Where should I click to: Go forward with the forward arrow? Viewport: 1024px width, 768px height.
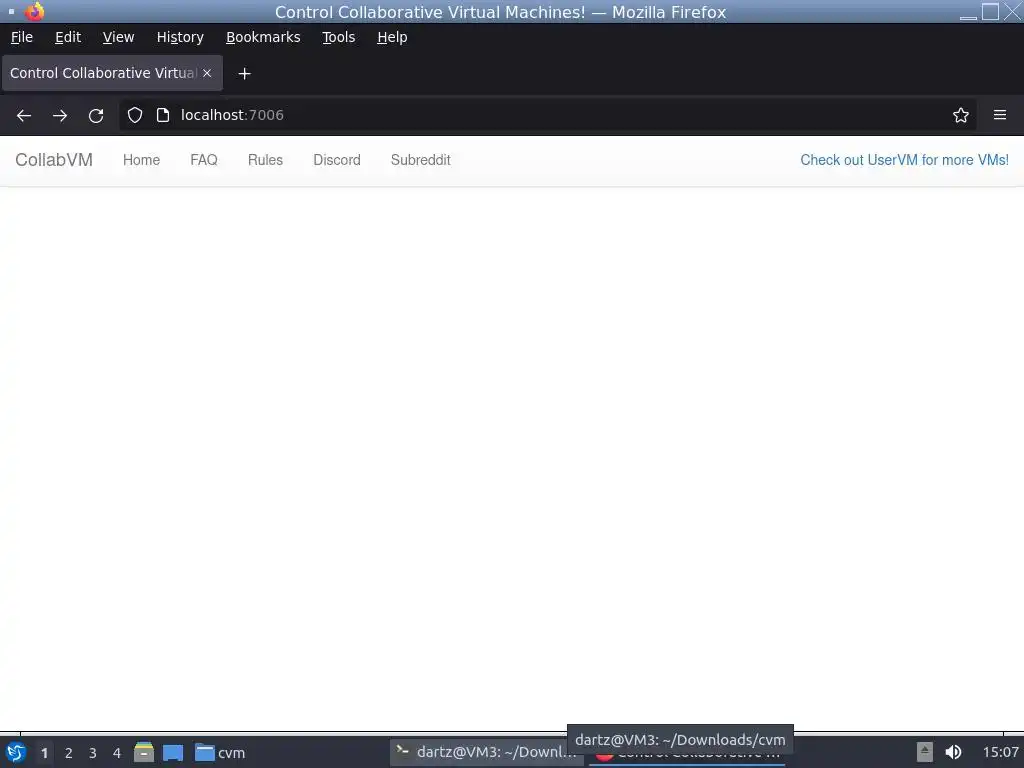point(60,116)
